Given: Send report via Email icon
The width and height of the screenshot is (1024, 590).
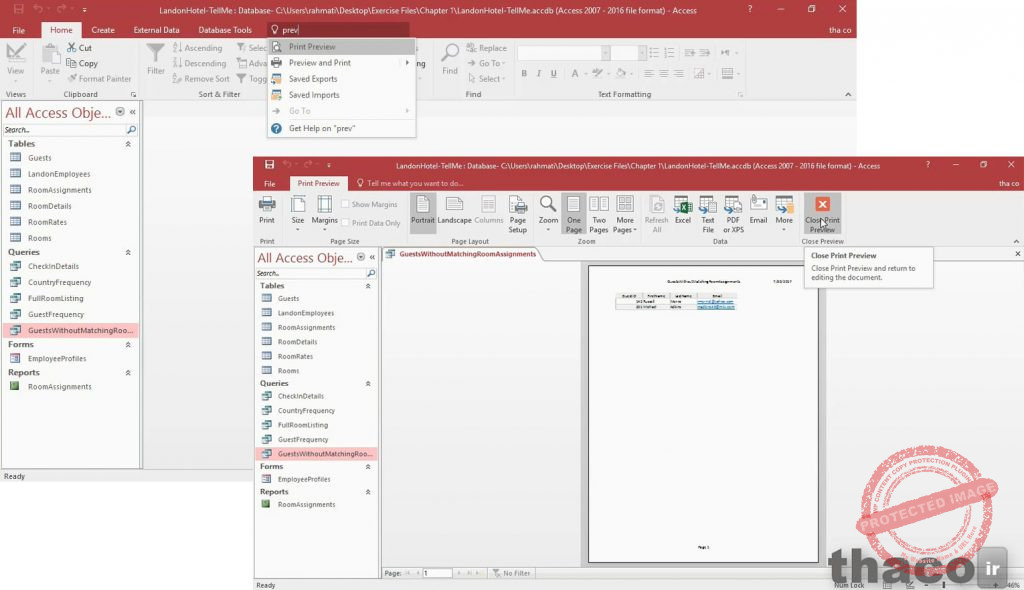Looking at the screenshot, I should tap(758, 210).
